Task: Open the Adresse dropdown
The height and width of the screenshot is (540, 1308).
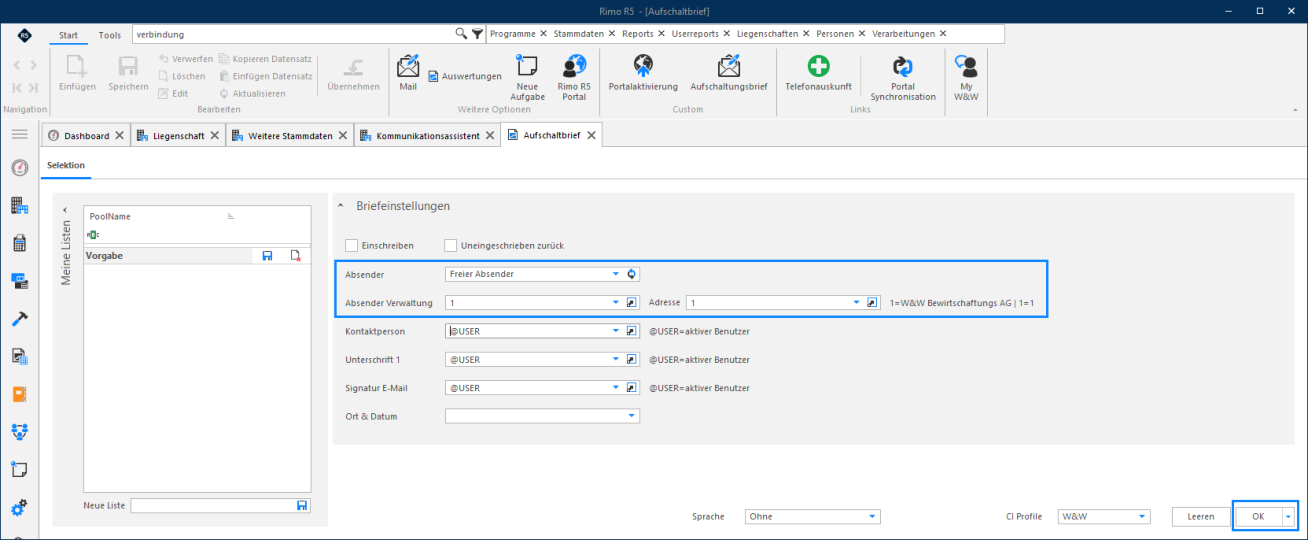Action: point(857,302)
